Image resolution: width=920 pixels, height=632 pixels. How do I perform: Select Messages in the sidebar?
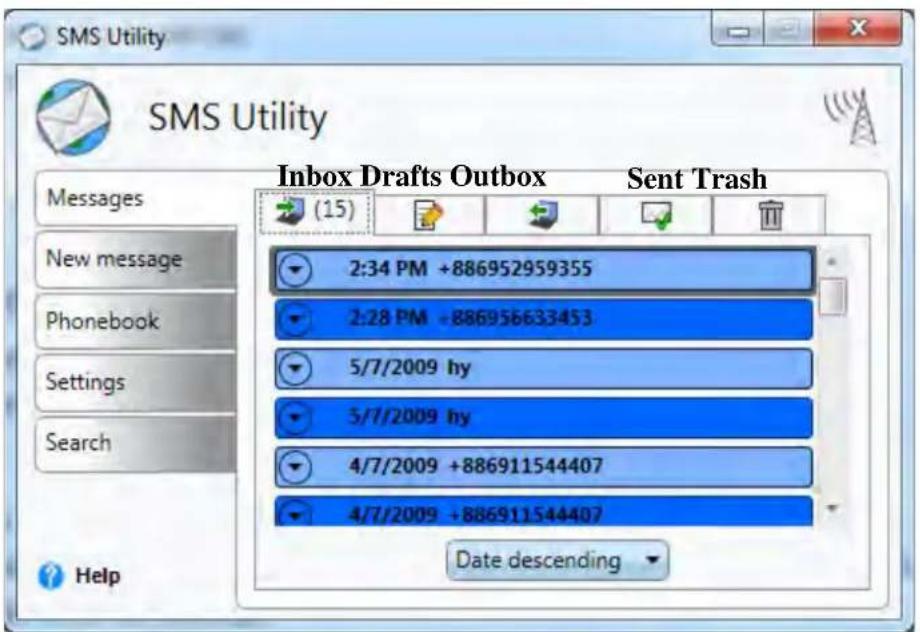click(136, 198)
